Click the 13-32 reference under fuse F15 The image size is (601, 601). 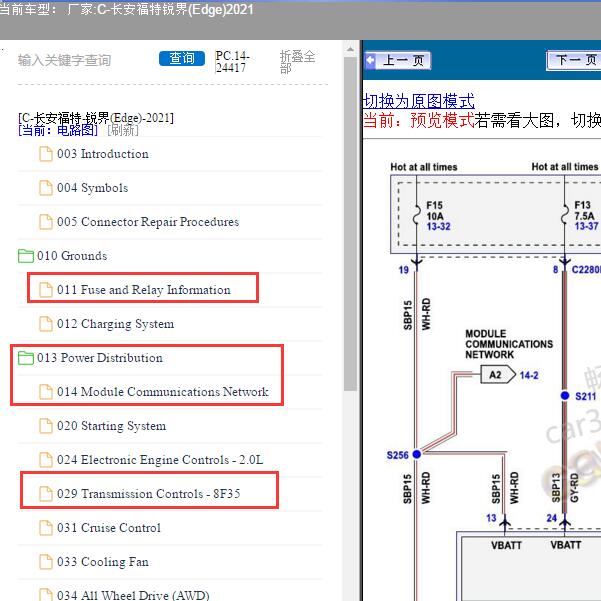pos(438,227)
